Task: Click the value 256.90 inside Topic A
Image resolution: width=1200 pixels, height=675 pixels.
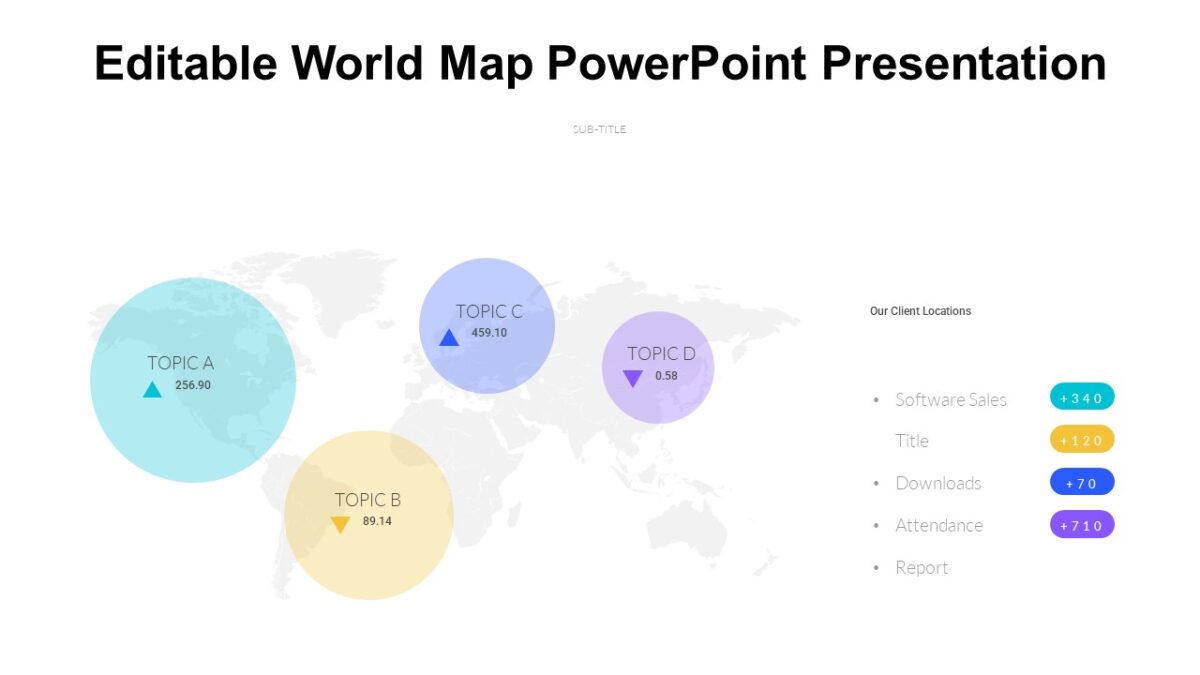Action: pos(193,384)
